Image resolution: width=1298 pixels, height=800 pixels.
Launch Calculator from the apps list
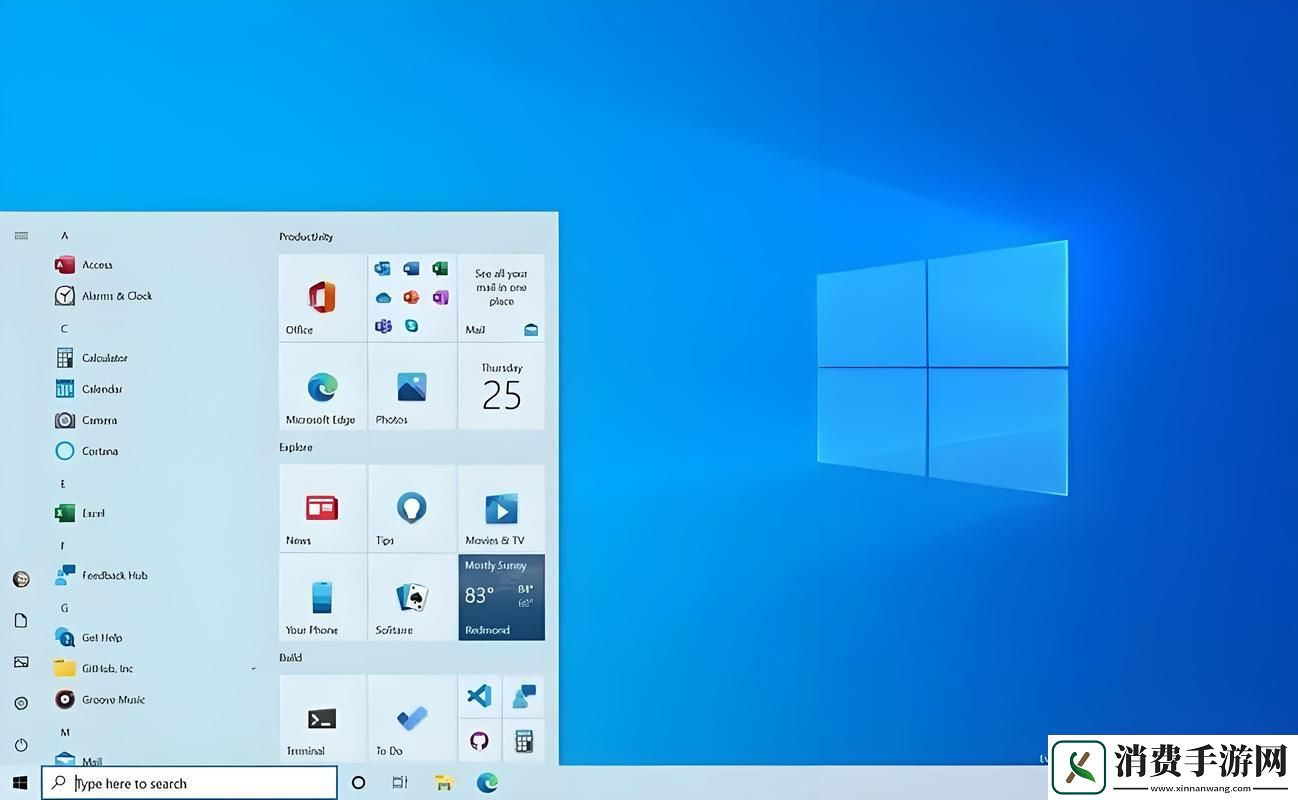coord(103,357)
